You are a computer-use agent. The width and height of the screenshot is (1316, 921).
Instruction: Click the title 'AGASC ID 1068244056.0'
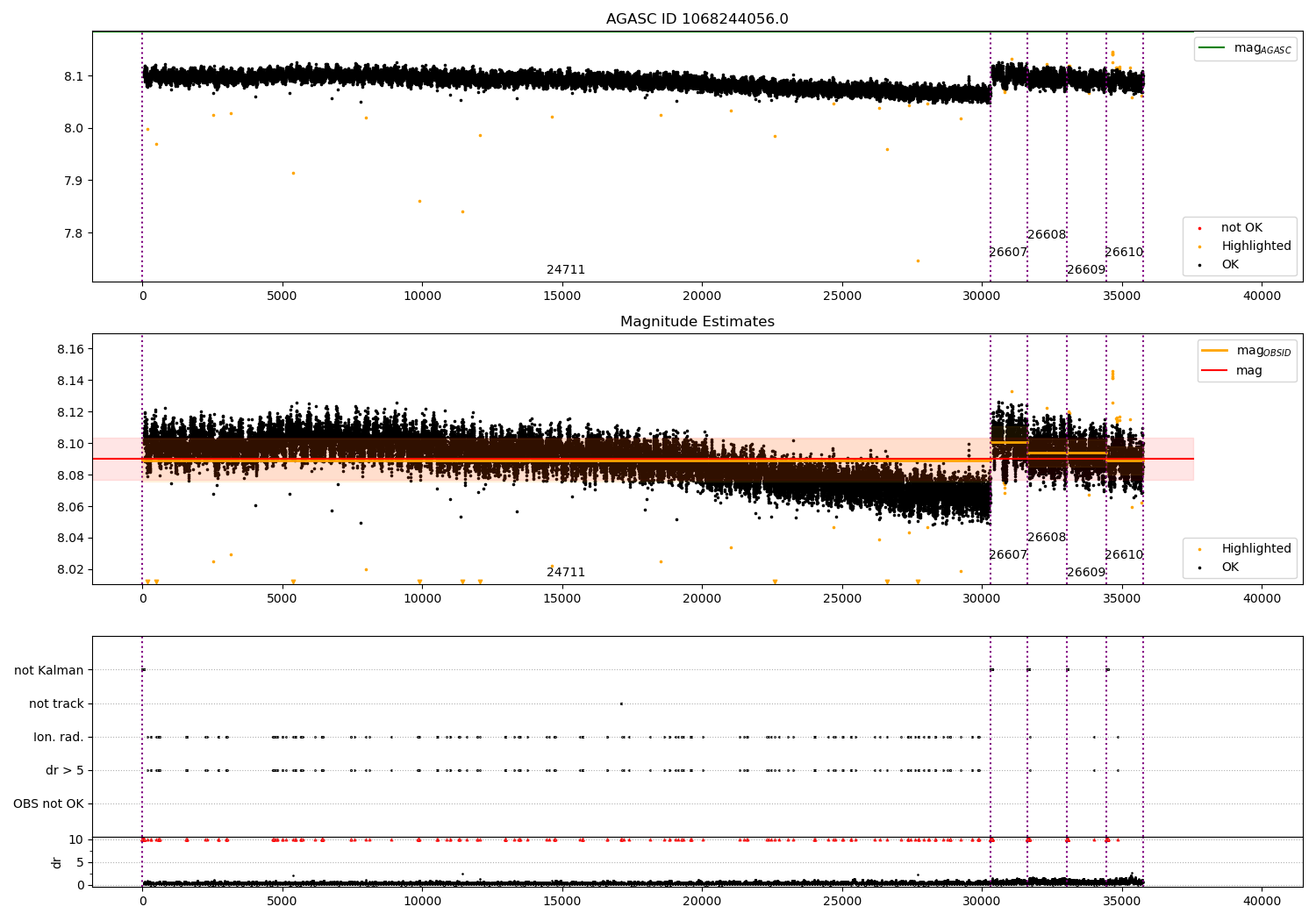[697, 19]
